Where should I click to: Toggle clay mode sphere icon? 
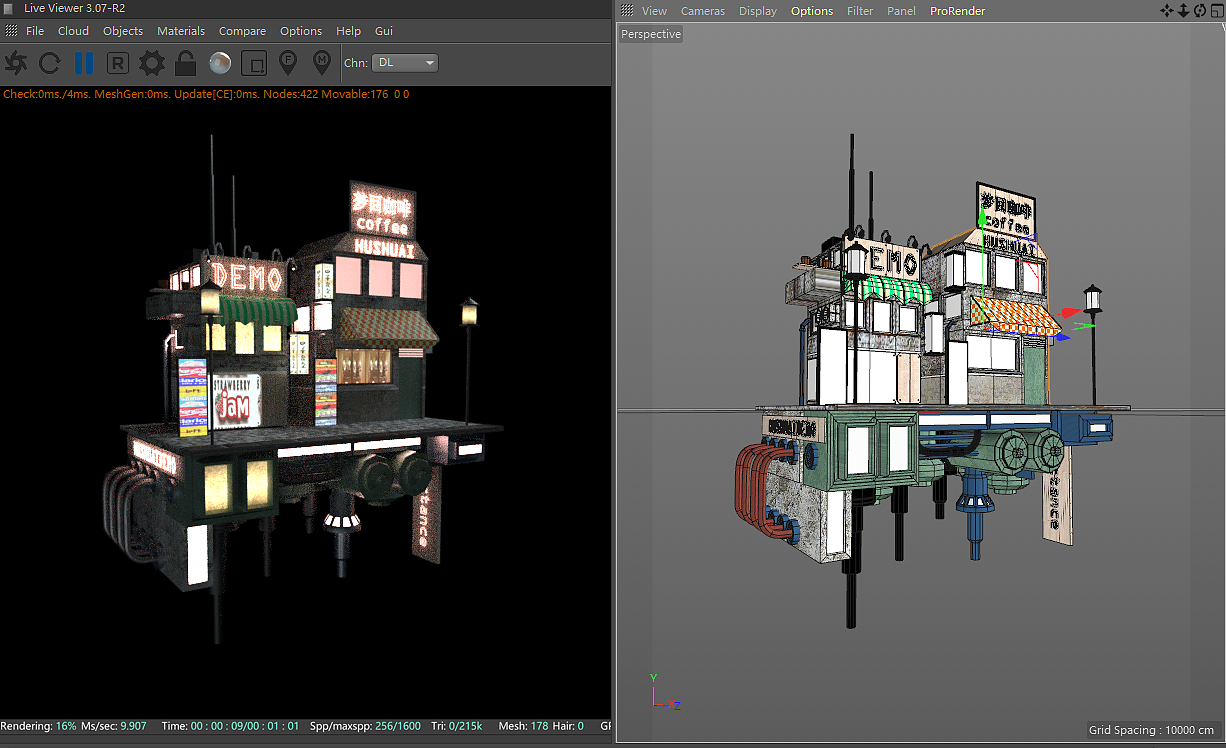[x=220, y=63]
